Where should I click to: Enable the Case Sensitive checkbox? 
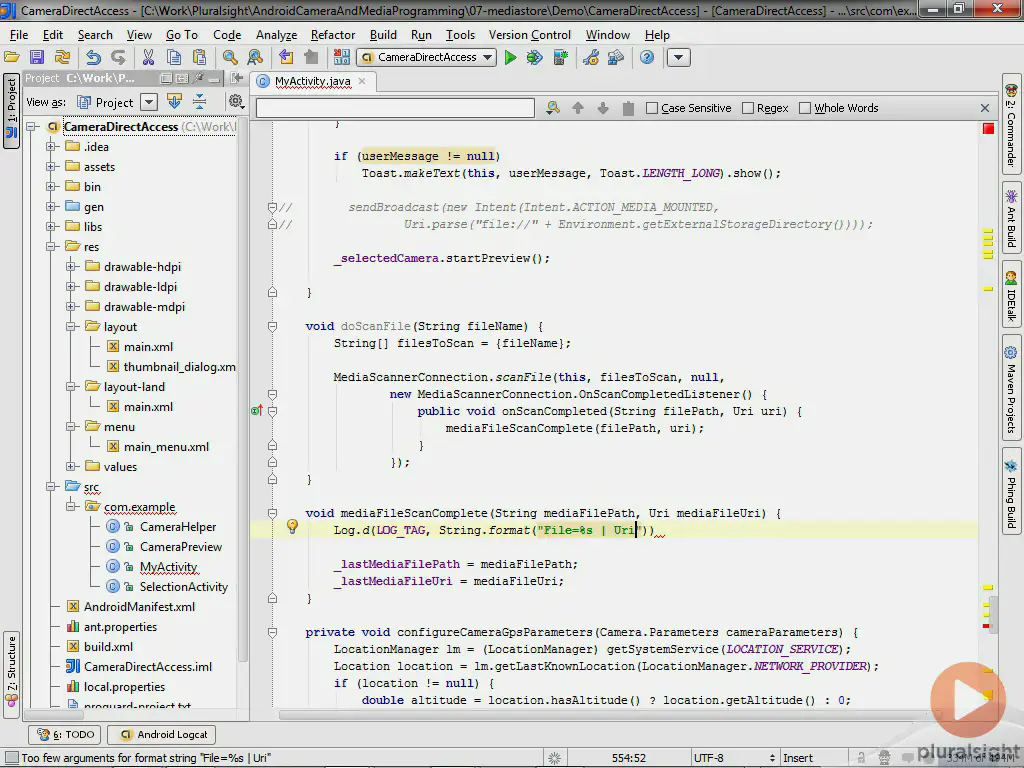click(x=652, y=108)
